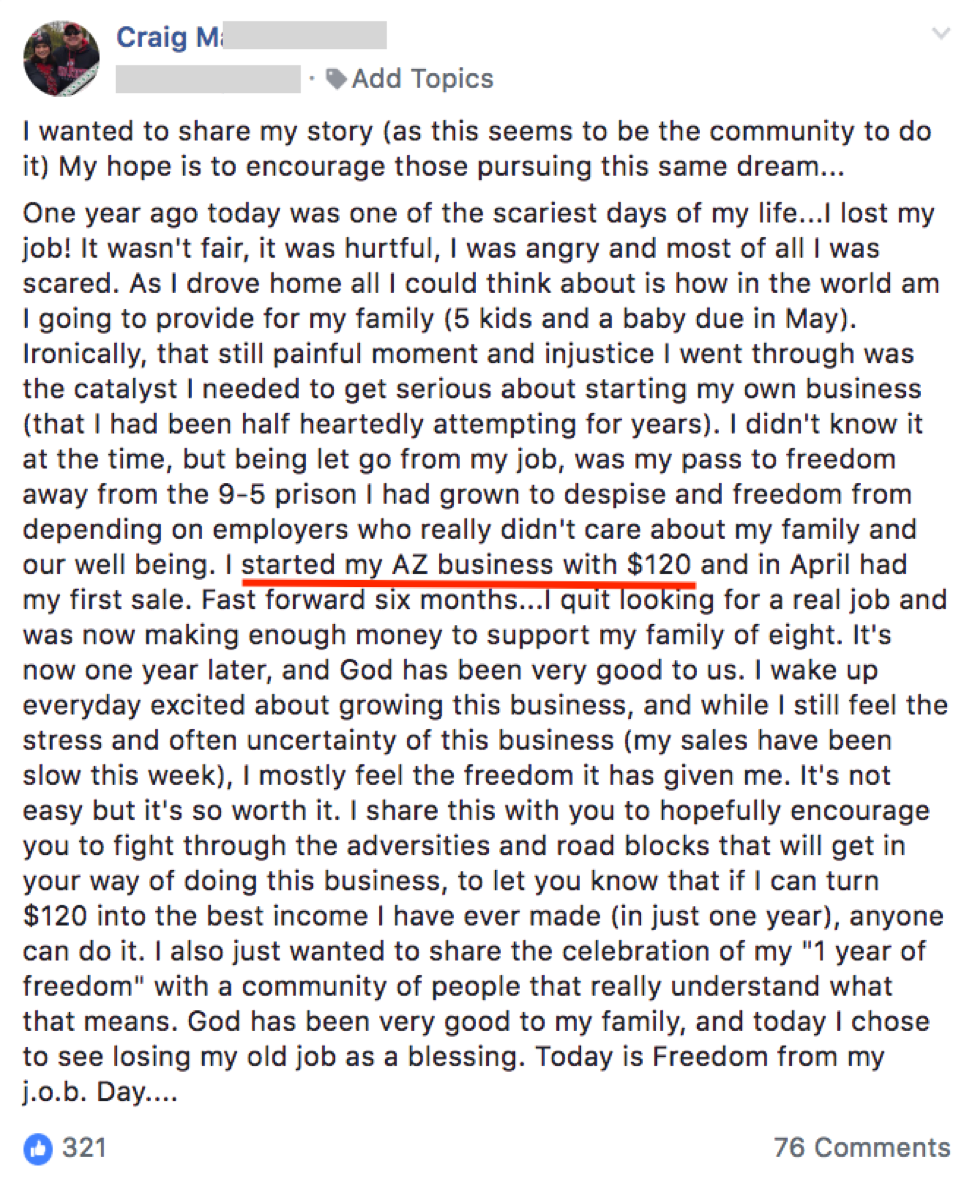Viewport: 974px width, 1187px height.
Task: Click the redacted surname box after Craig M
Action: [x=305, y=36]
